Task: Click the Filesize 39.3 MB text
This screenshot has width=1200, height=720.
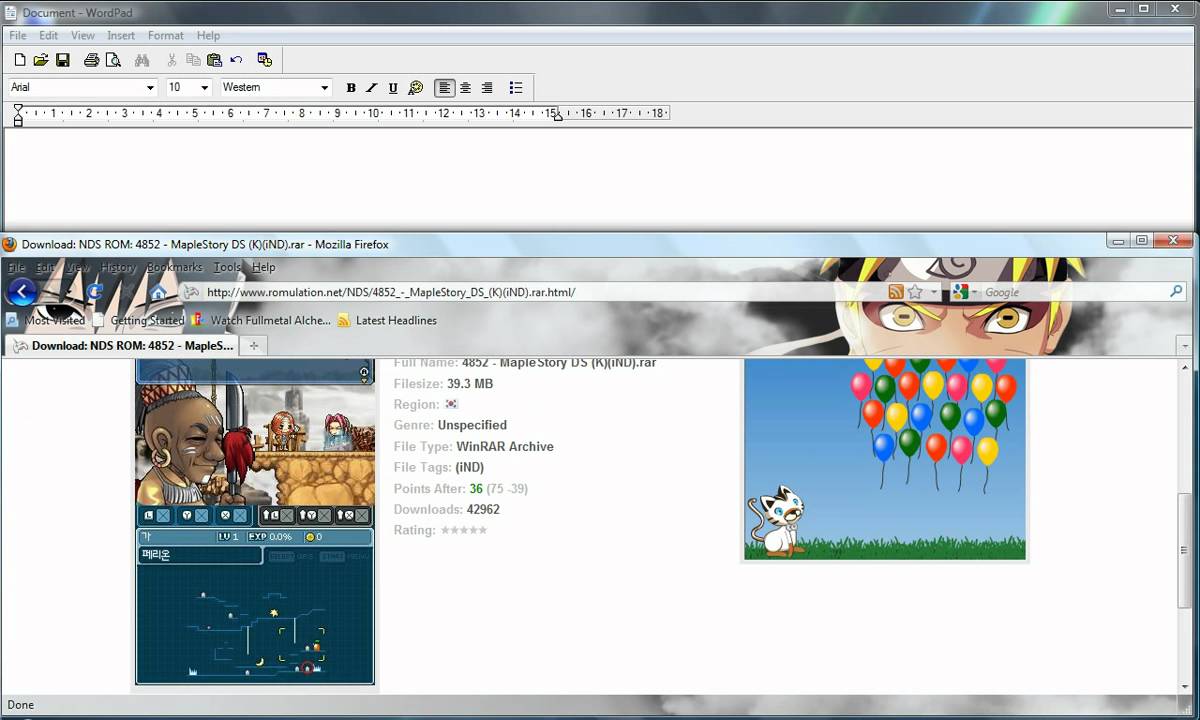Action: [443, 384]
